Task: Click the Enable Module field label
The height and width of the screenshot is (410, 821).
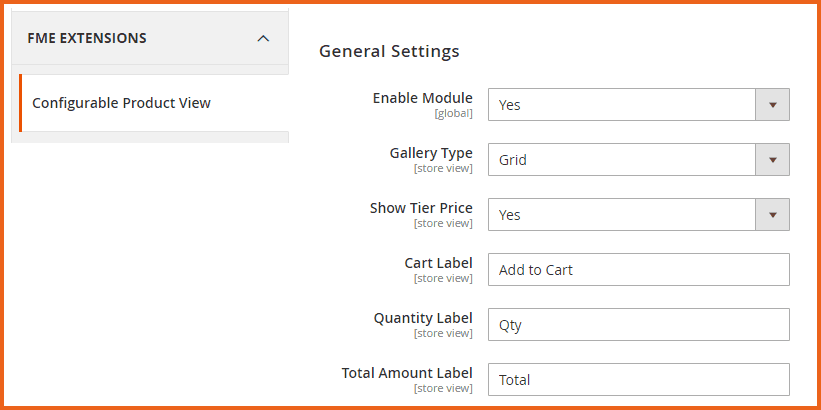Action: [422, 98]
